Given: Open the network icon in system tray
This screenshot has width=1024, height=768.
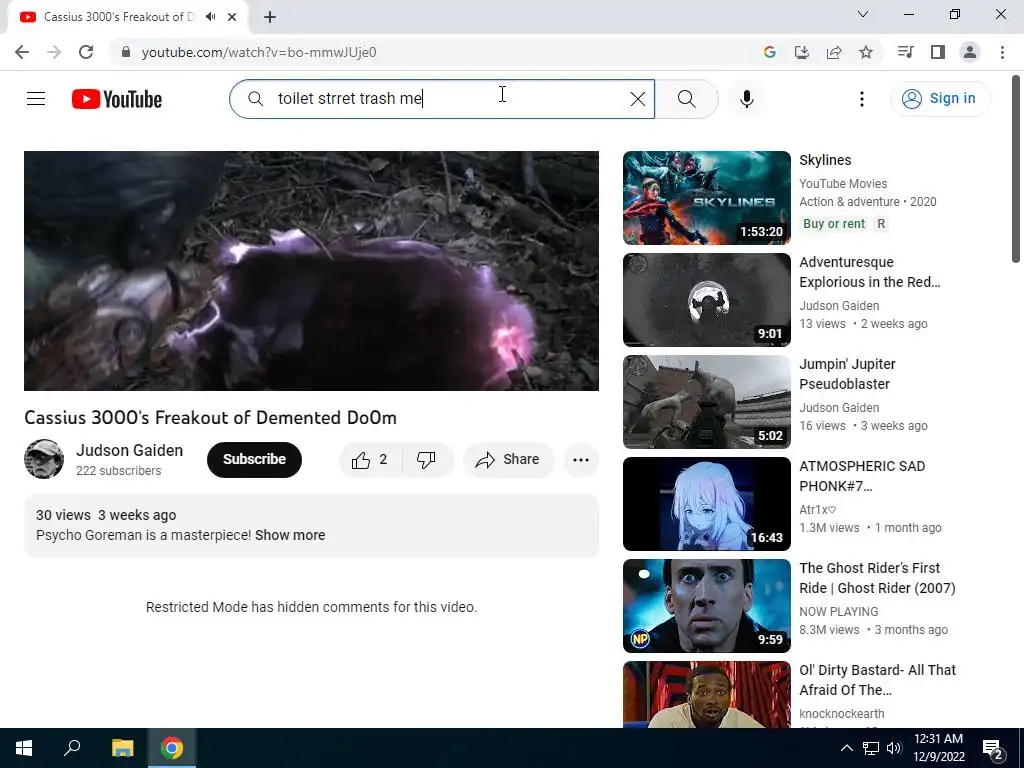Looking at the screenshot, I should pyautogui.click(x=871, y=748).
